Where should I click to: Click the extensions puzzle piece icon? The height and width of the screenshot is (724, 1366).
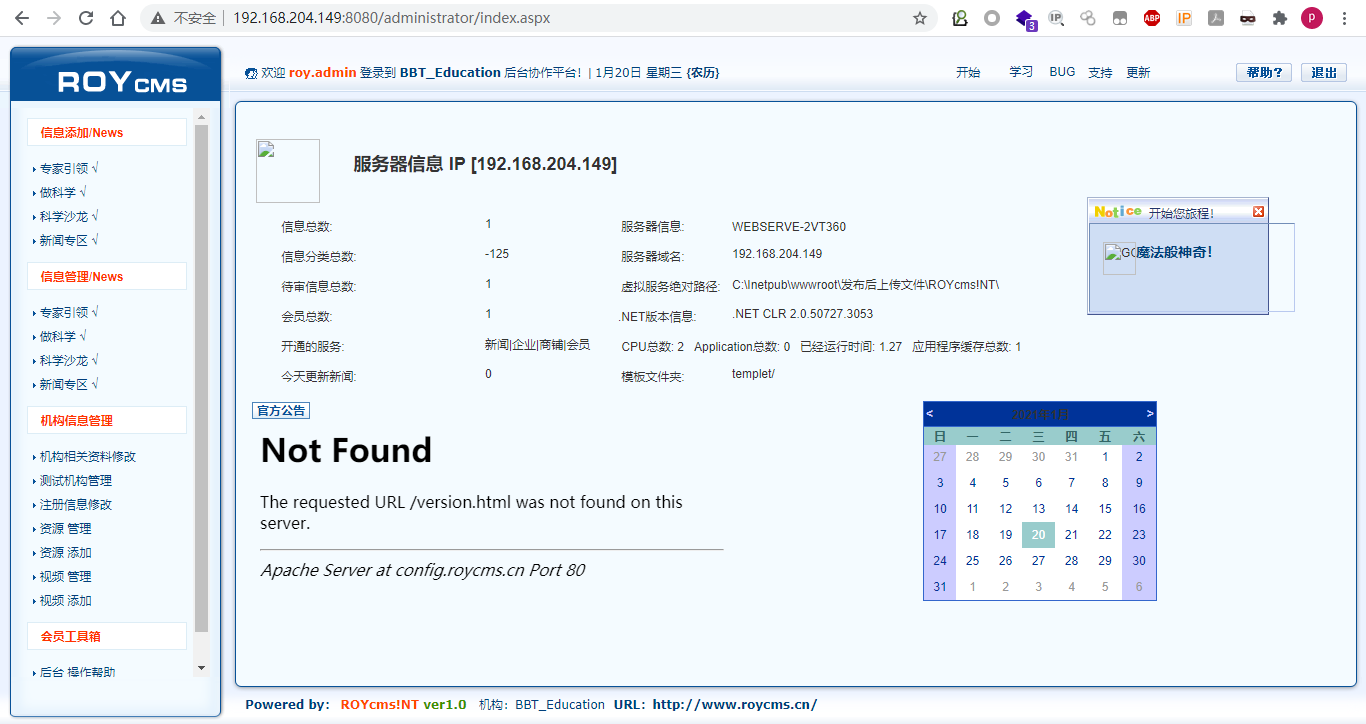[1279, 17]
